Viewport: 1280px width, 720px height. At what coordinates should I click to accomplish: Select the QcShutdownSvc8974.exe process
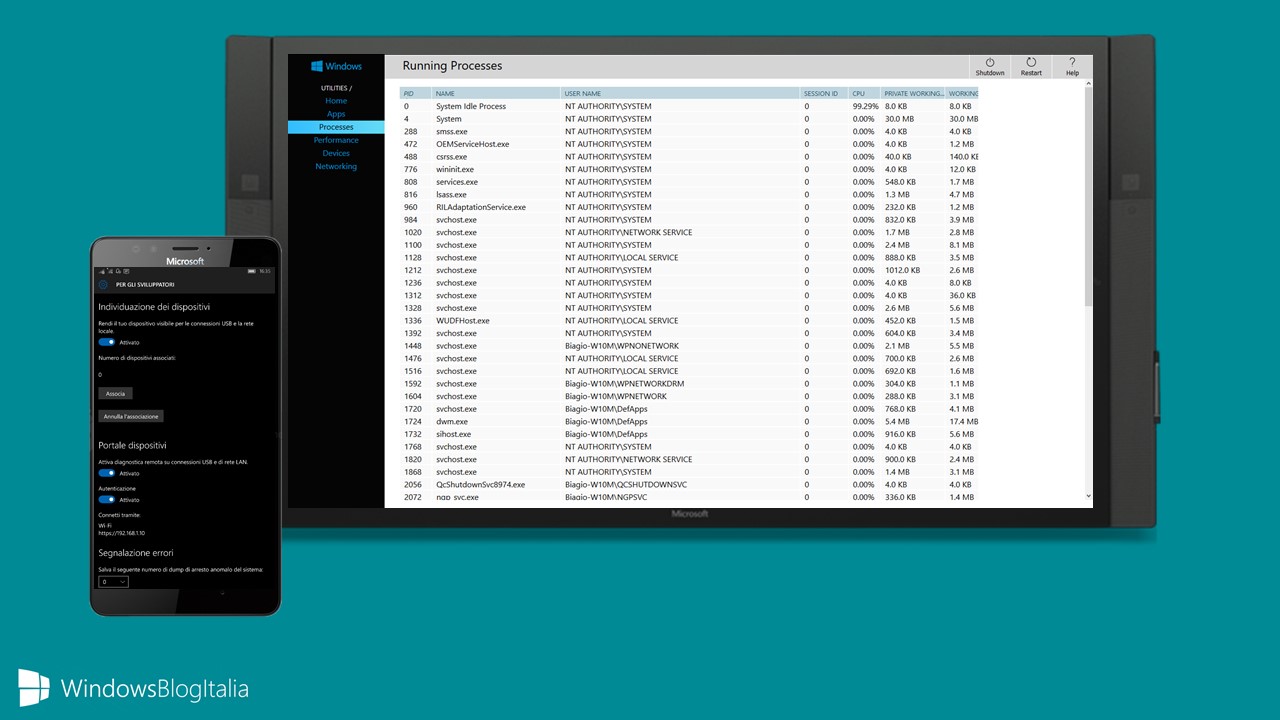(480, 484)
